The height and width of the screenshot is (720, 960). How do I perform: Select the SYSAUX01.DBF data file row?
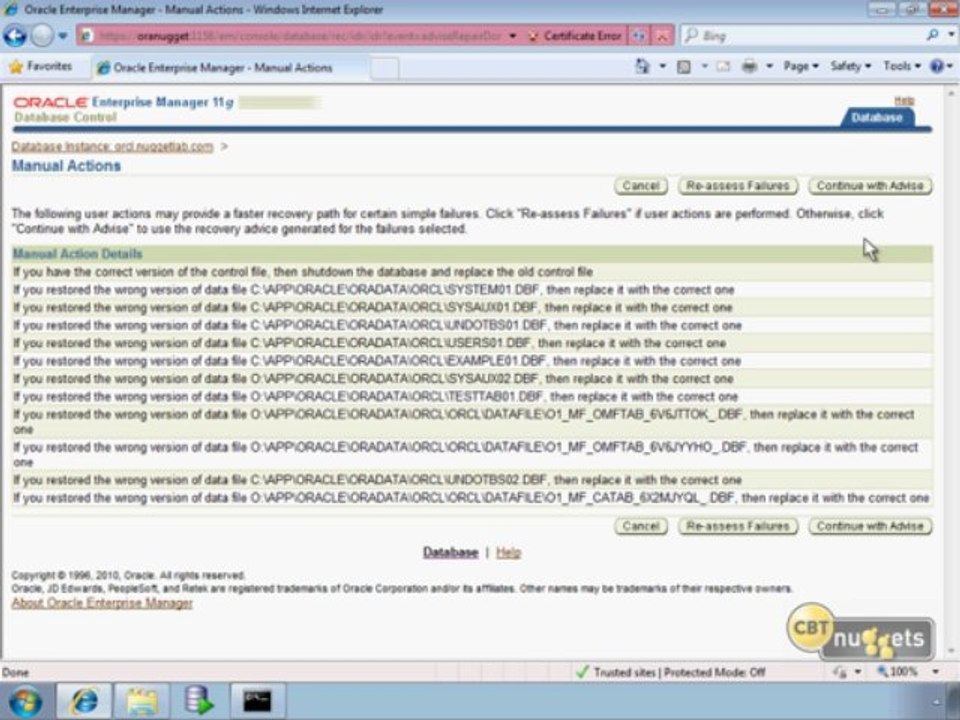(472, 307)
